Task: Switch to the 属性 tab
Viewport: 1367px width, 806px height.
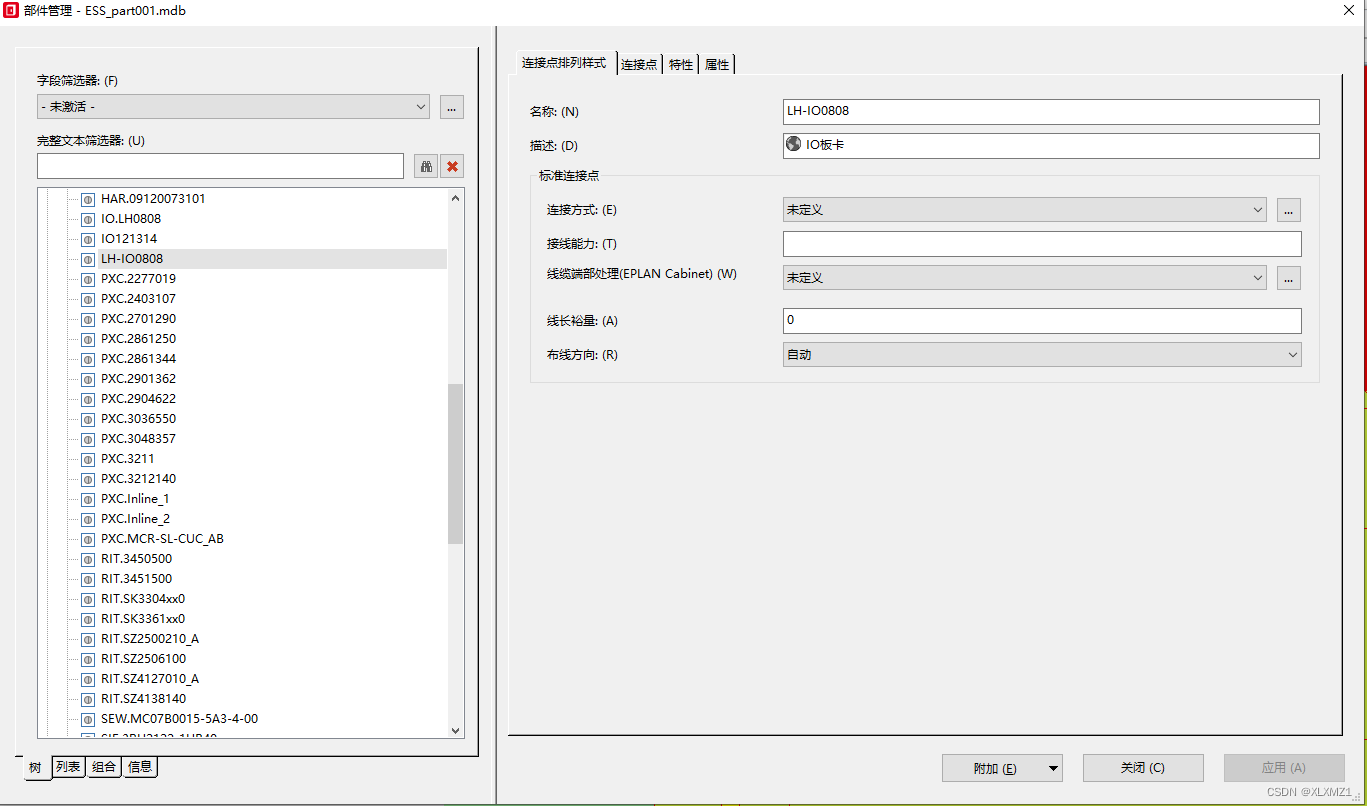Action: click(x=717, y=64)
